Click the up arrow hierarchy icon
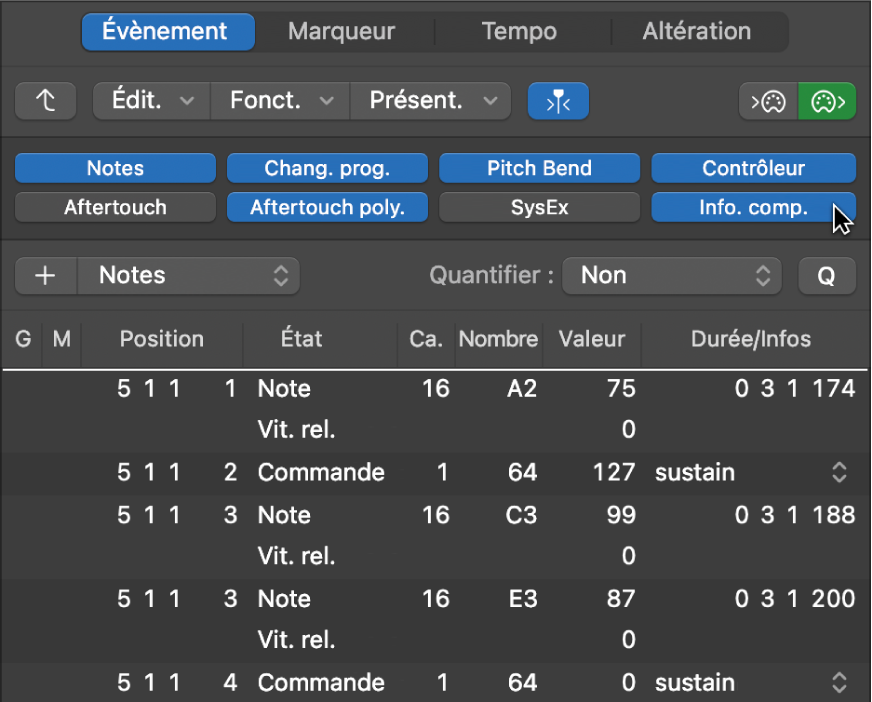The image size is (872, 702). [x=46, y=100]
